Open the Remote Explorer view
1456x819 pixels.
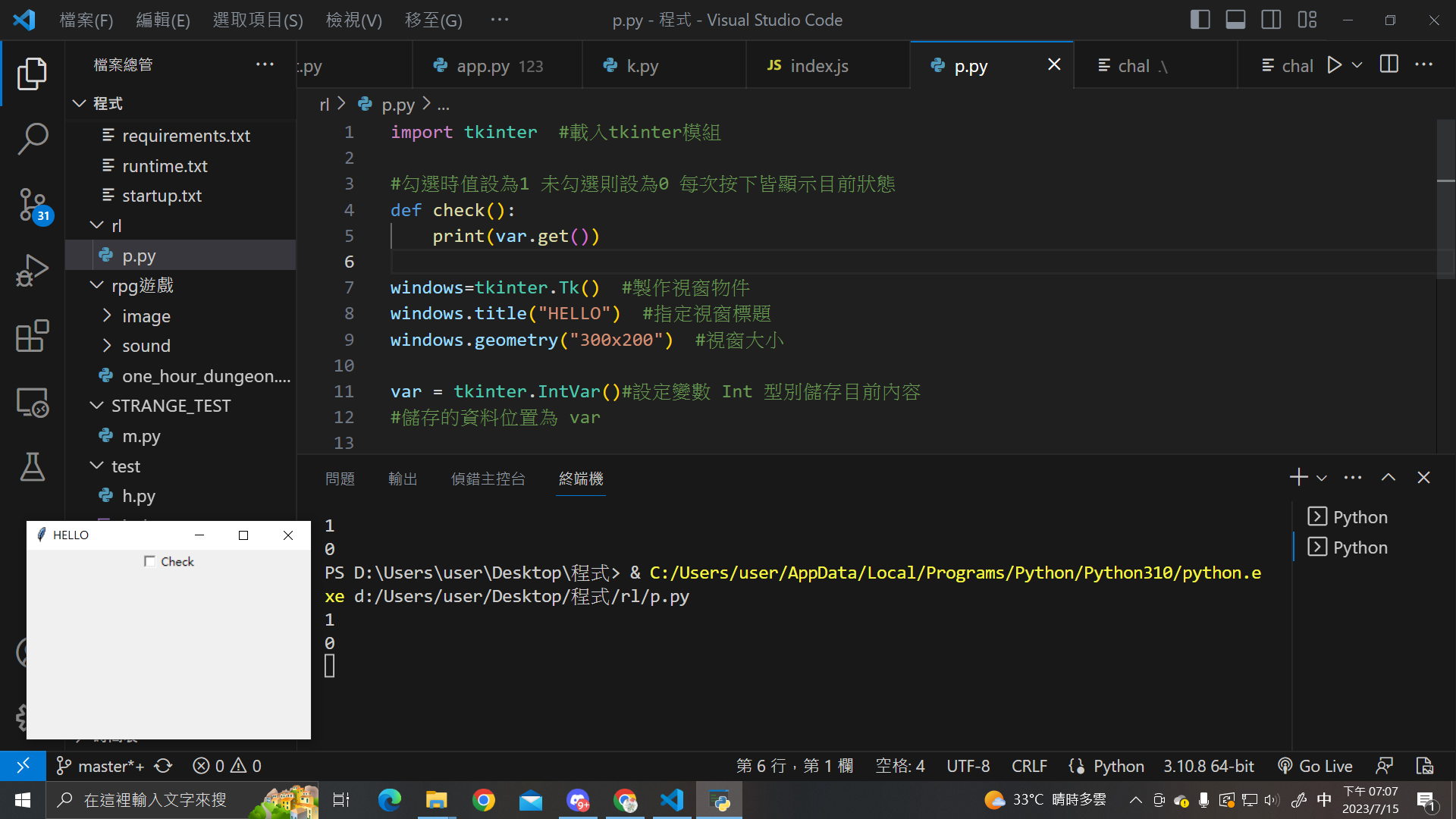tap(33, 402)
